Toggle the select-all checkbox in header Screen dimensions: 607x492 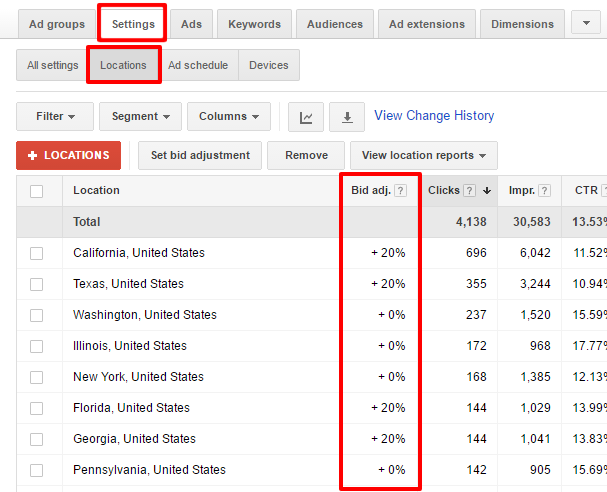pos(37,191)
